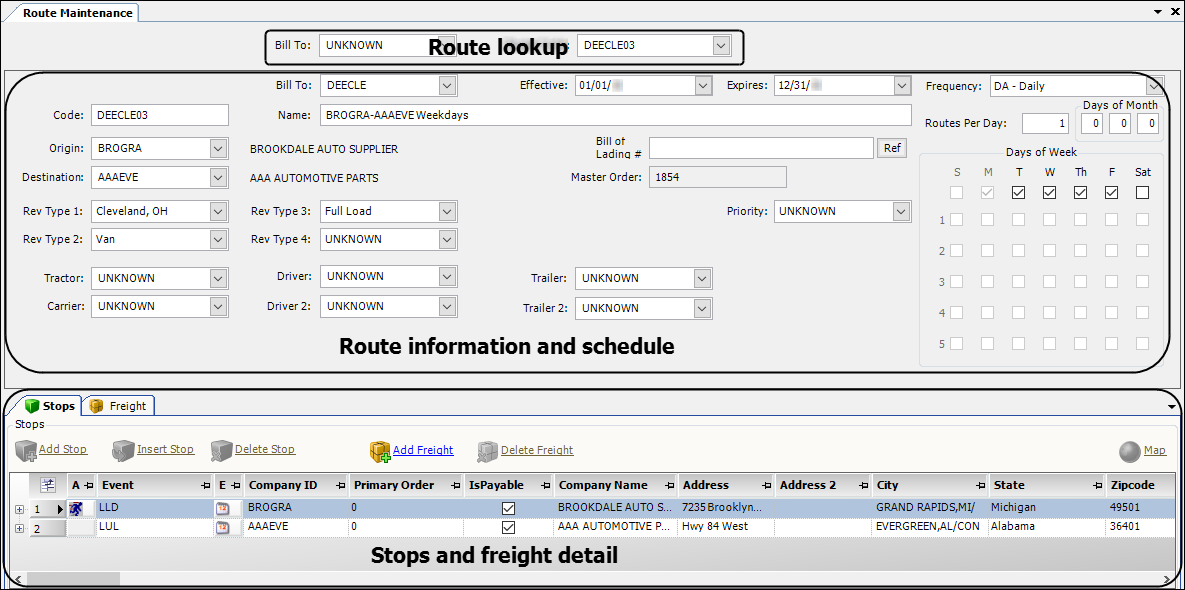
Task: Open the Map globe icon
Action: [1130, 452]
